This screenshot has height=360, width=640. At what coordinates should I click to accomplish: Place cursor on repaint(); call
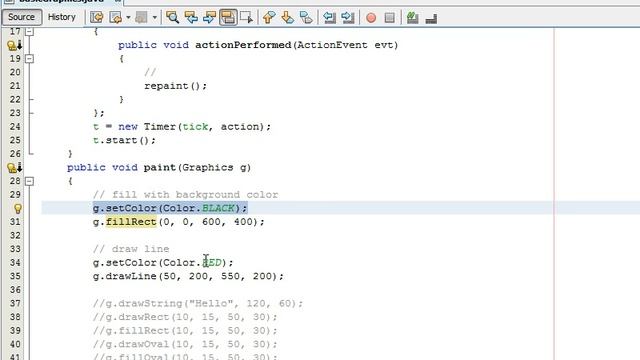(x=176, y=86)
